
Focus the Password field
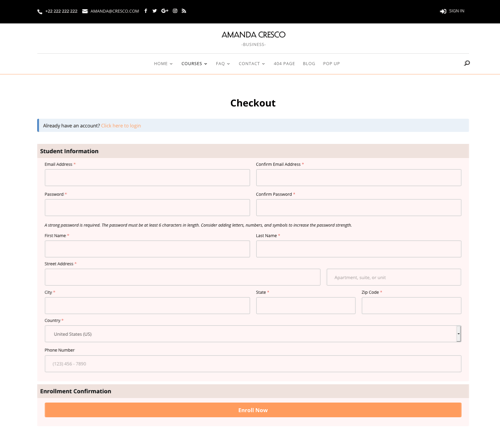(x=147, y=207)
